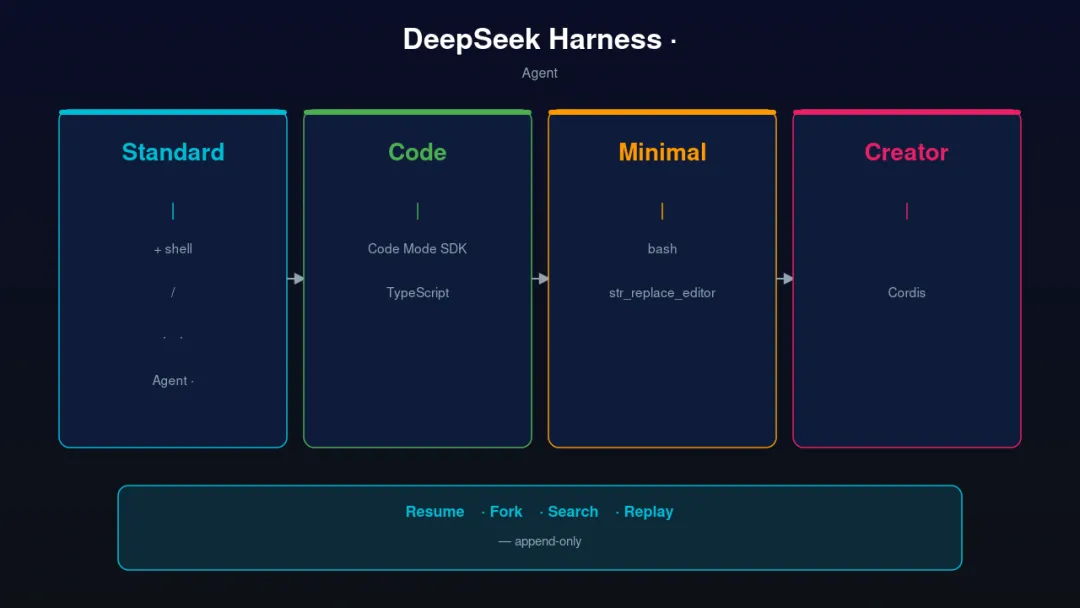Choose the Search option
1080x608 pixels.
[x=572, y=512]
